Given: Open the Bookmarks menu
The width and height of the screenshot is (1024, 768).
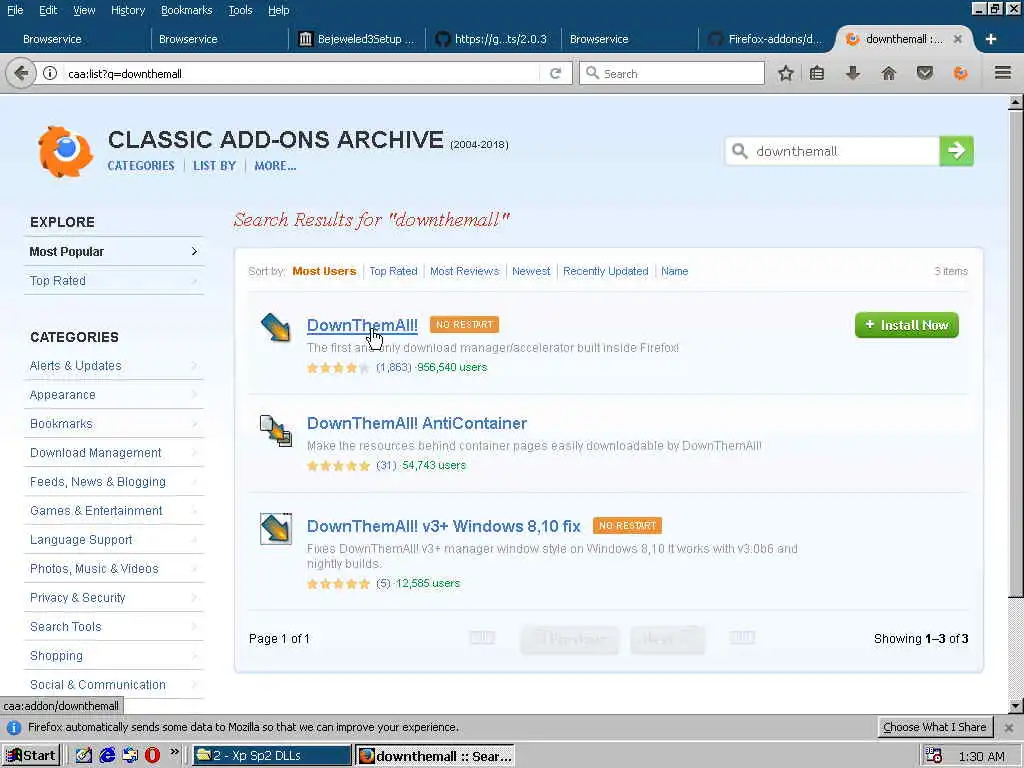Looking at the screenshot, I should tap(187, 10).
